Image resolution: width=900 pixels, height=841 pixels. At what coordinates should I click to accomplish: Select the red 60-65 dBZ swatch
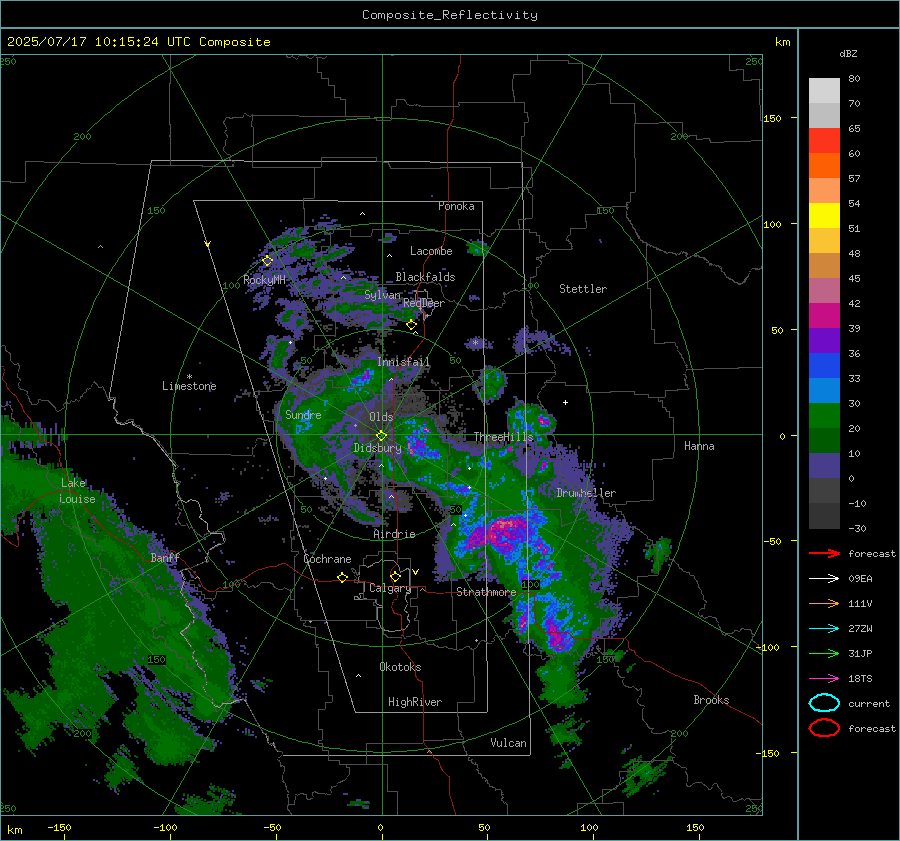[824, 141]
